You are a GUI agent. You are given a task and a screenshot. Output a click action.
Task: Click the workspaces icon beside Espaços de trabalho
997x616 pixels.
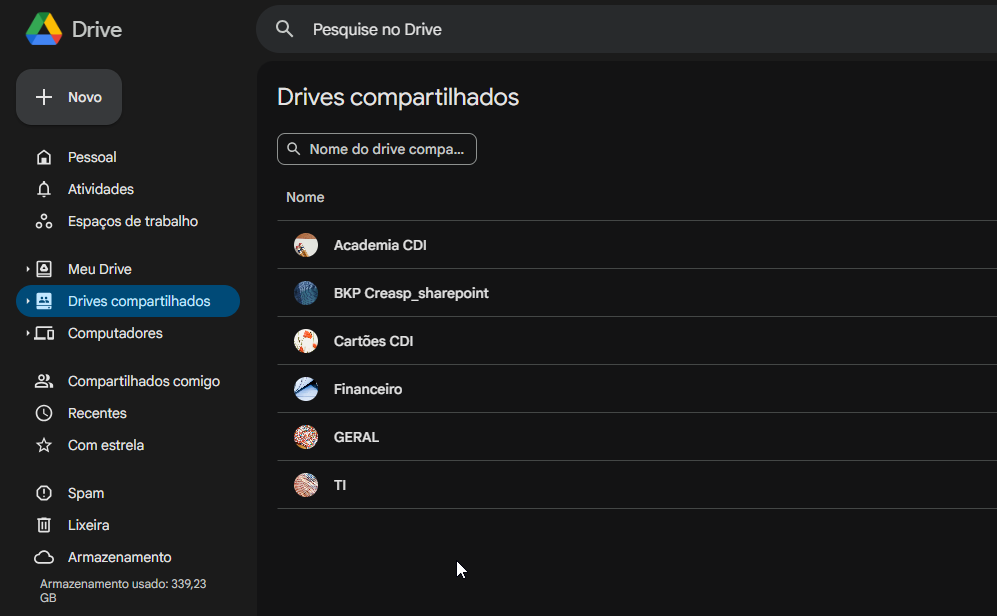pyautogui.click(x=44, y=221)
